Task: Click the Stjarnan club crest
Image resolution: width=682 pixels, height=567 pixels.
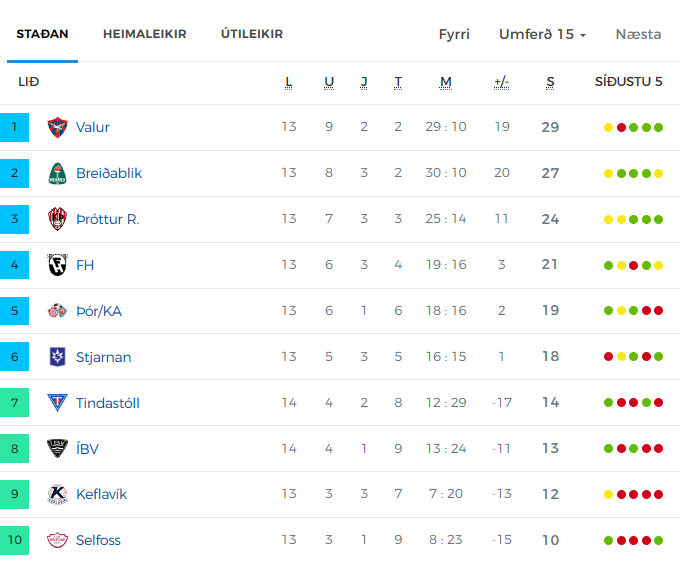Action: 57,357
